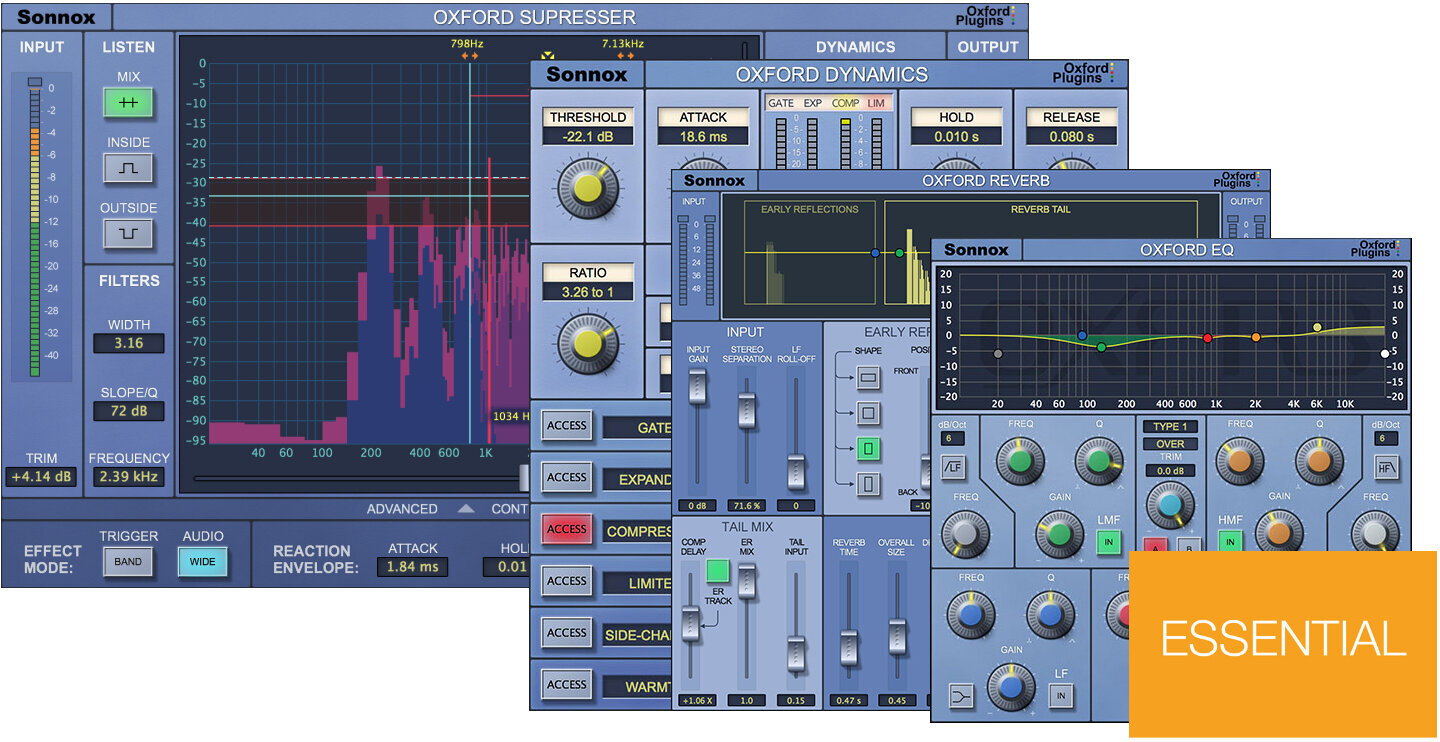Click the grey low-cut node on EQ graph
This screenshot has width=1440, height=742.
[x=997, y=354]
